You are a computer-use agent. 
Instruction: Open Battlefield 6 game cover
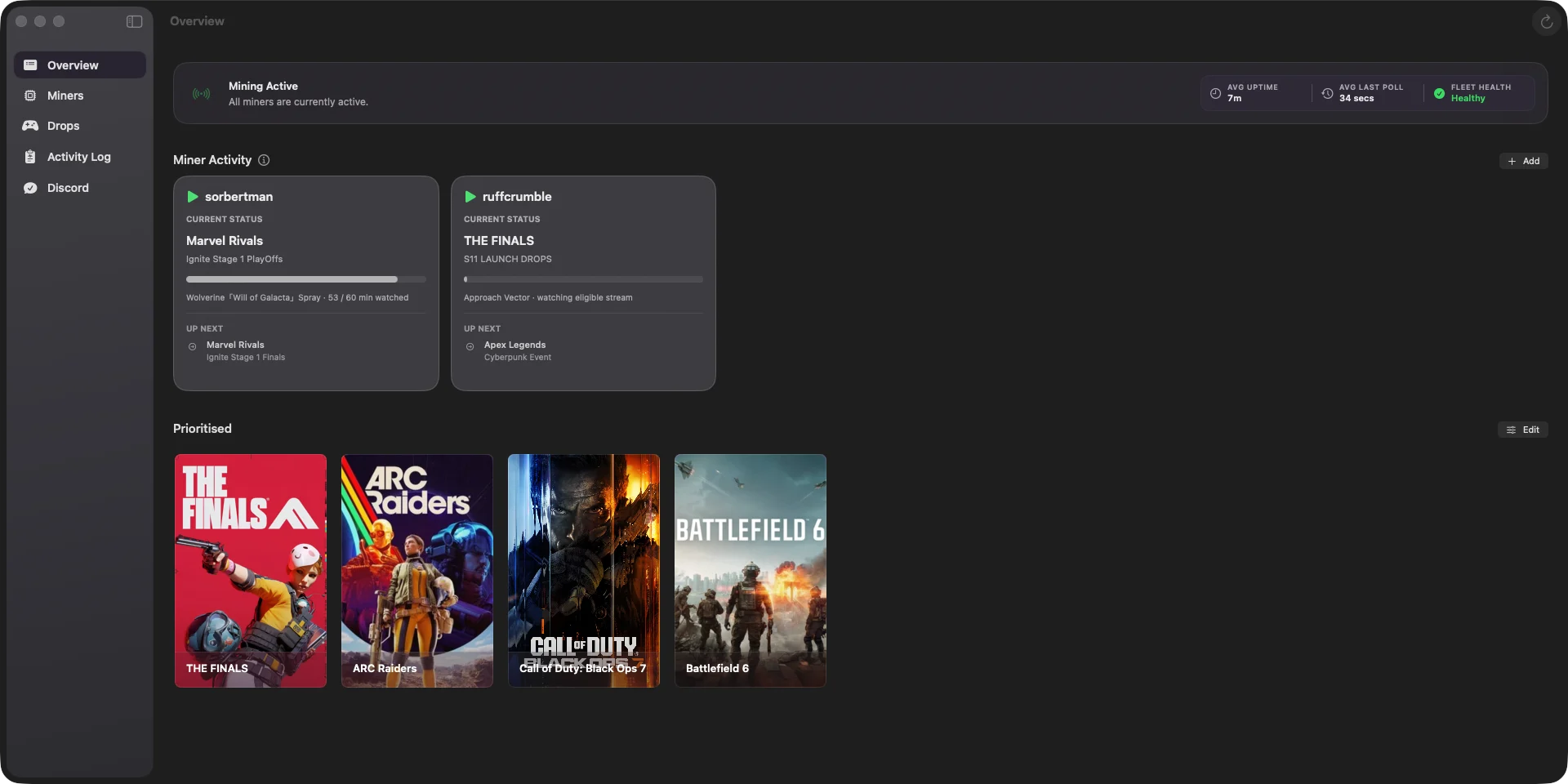point(751,571)
